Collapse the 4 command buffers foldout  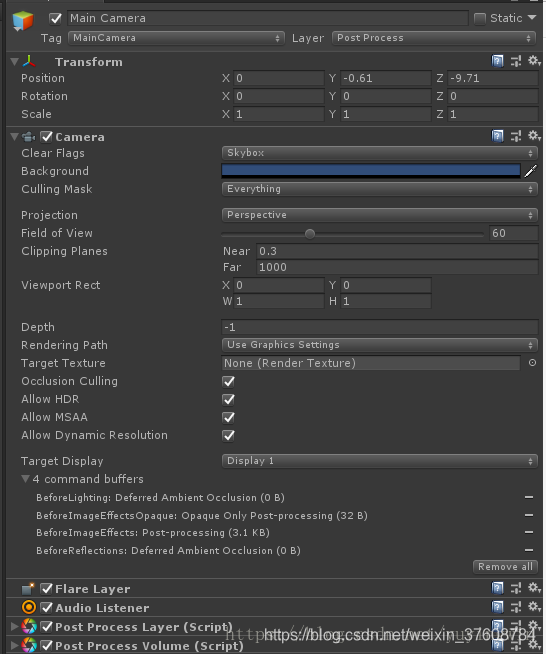point(25,478)
